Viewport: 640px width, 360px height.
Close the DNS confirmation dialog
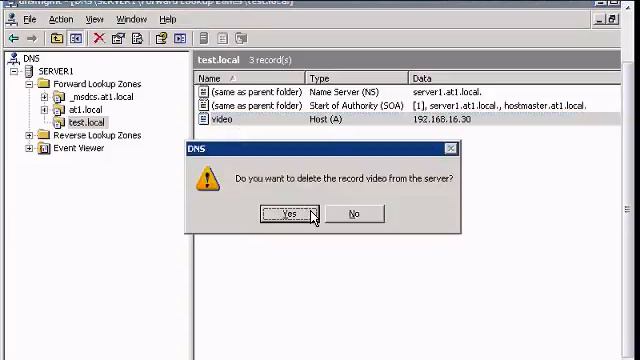tap(451, 149)
